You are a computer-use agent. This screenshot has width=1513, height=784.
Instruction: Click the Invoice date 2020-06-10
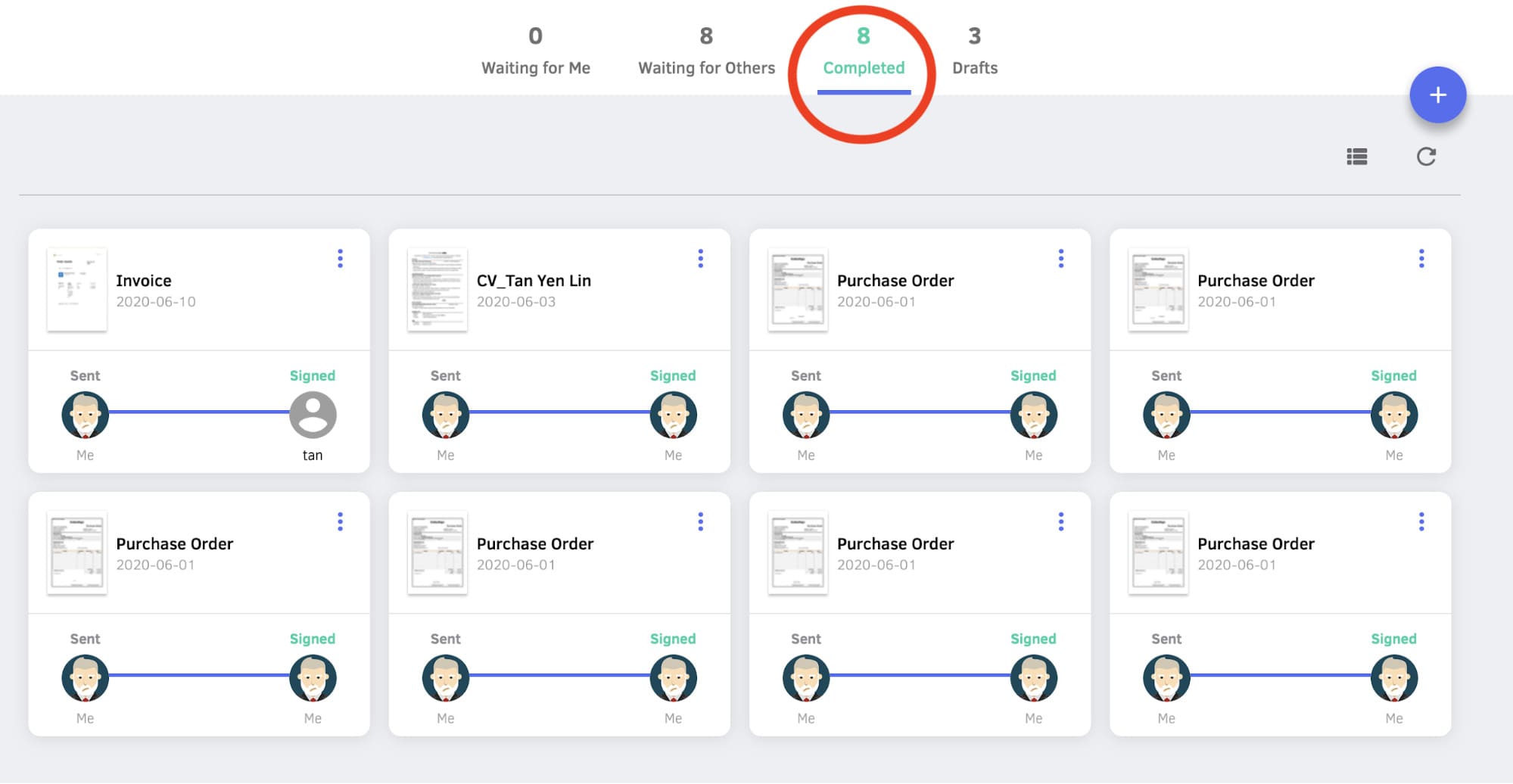(x=156, y=302)
